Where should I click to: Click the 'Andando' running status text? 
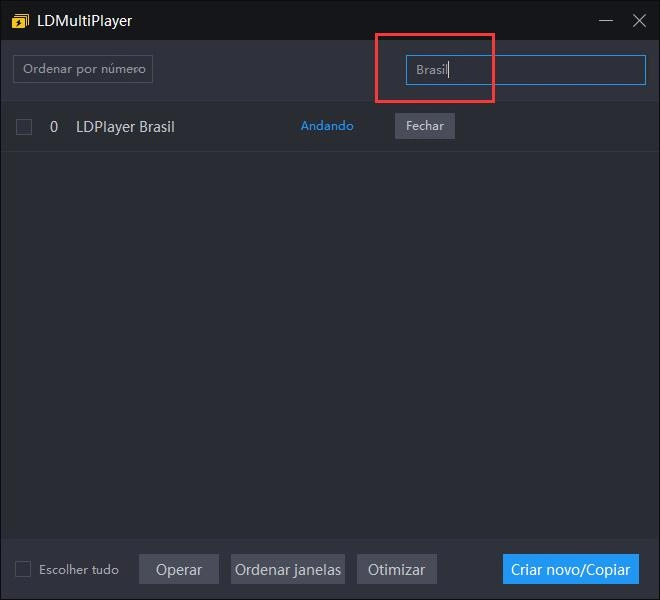point(327,126)
